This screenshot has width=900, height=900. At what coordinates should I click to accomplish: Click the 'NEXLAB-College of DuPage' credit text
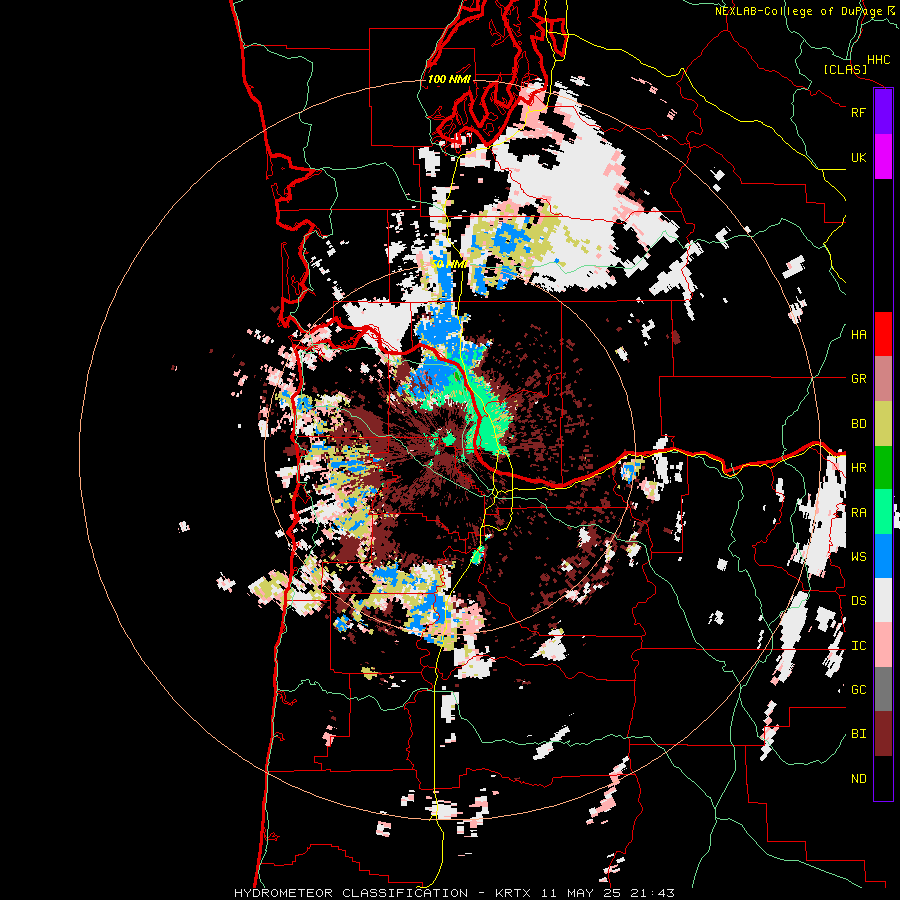[798, 11]
